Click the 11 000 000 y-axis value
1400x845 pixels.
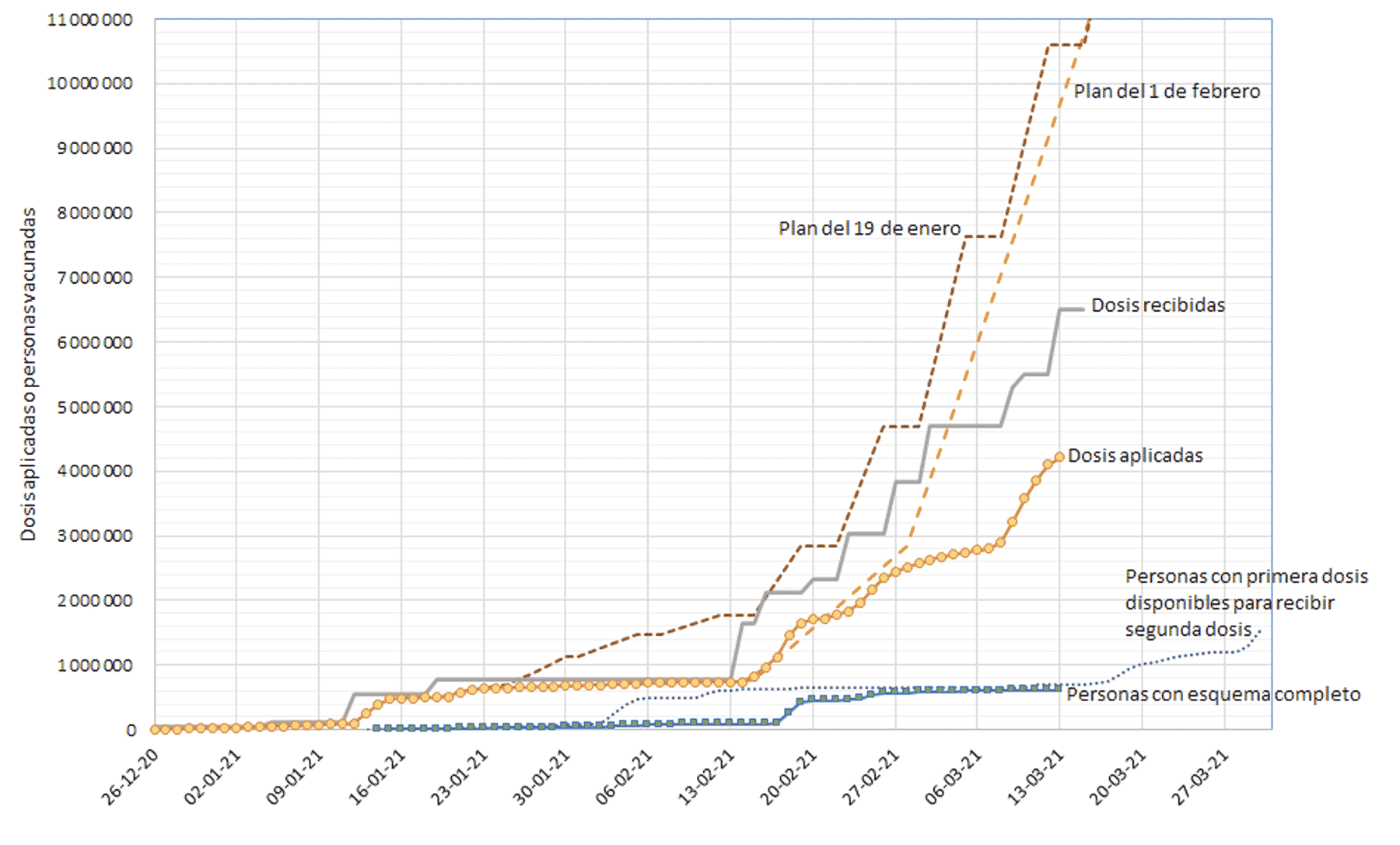point(89,20)
